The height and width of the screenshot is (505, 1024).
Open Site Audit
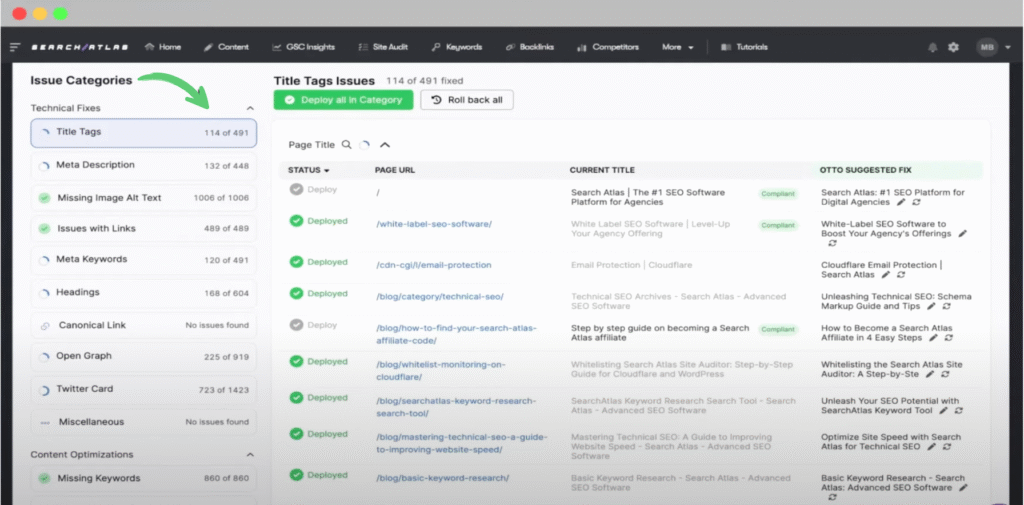[383, 47]
